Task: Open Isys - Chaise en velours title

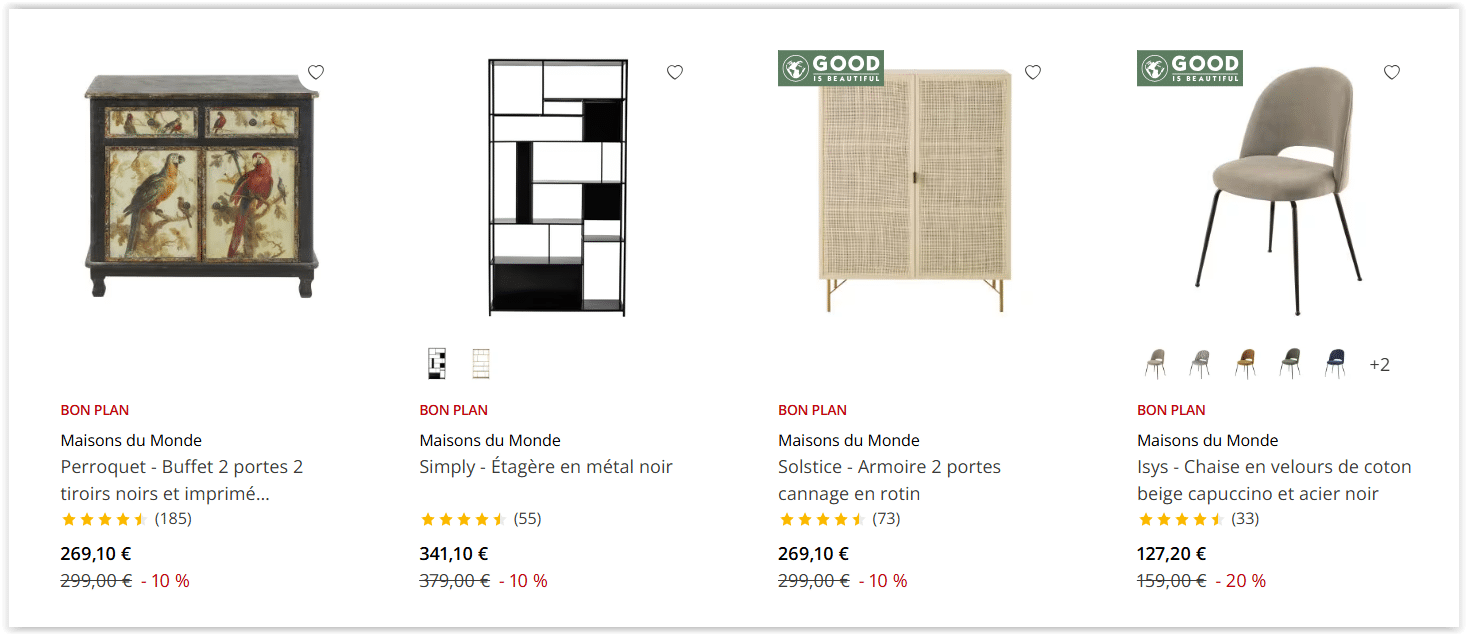Action: 1274,480
